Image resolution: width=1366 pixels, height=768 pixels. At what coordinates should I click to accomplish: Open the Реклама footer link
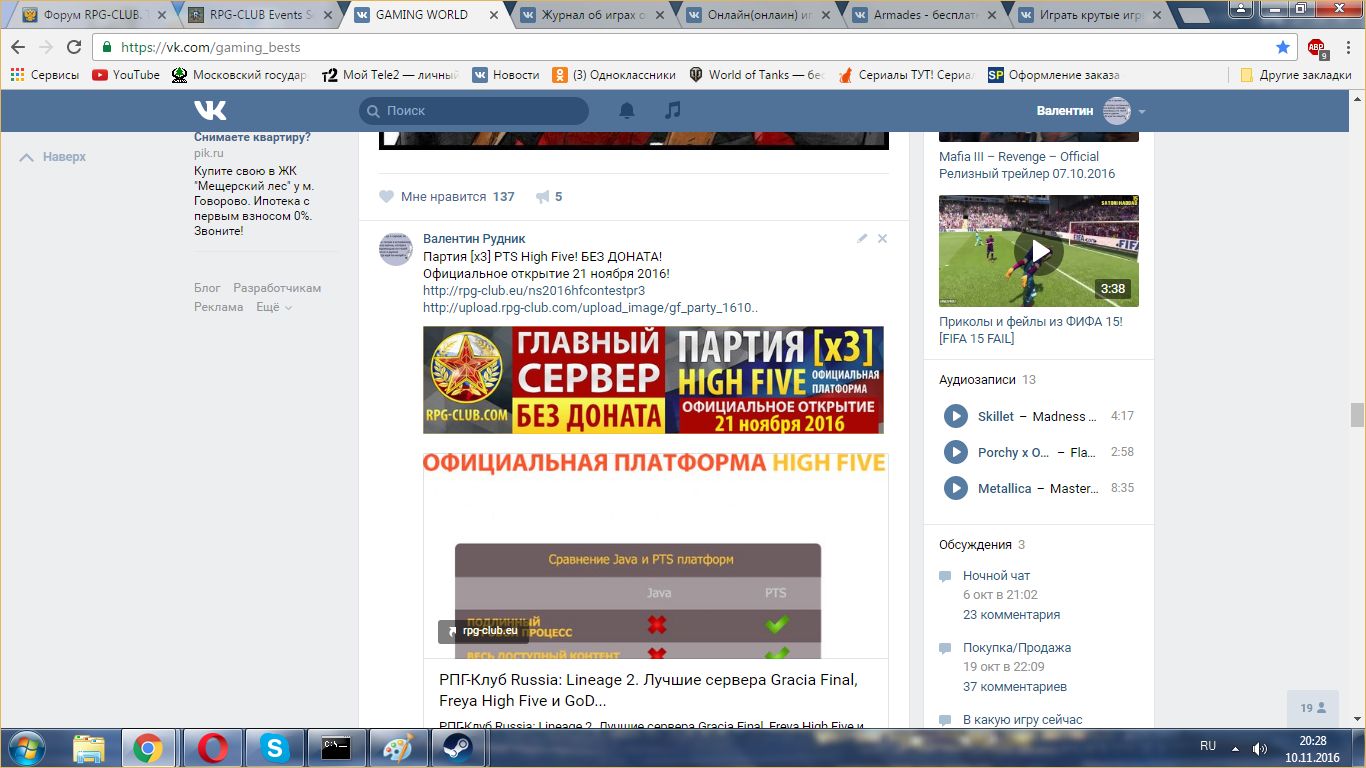tap(218, 307)
